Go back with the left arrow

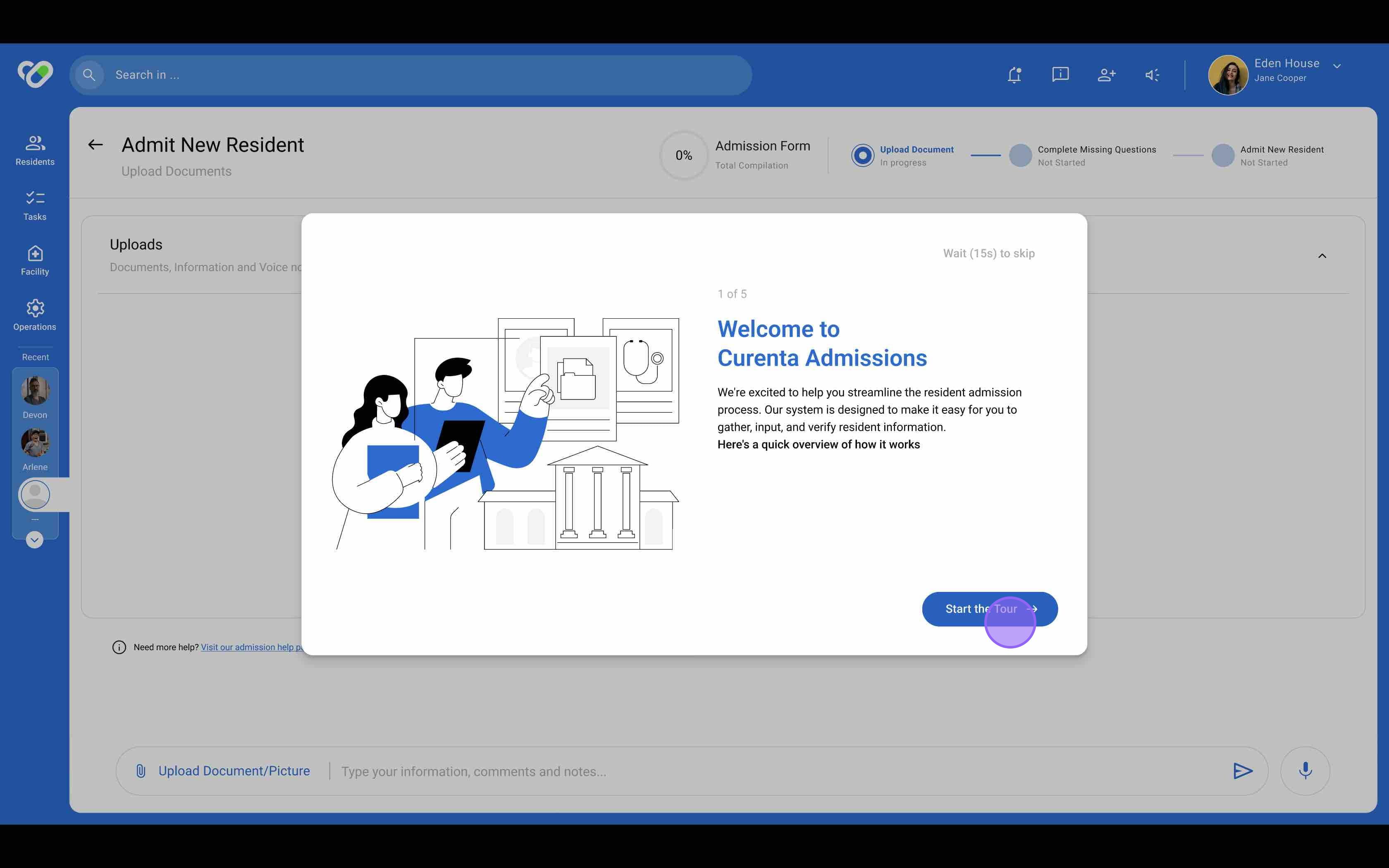95,145
